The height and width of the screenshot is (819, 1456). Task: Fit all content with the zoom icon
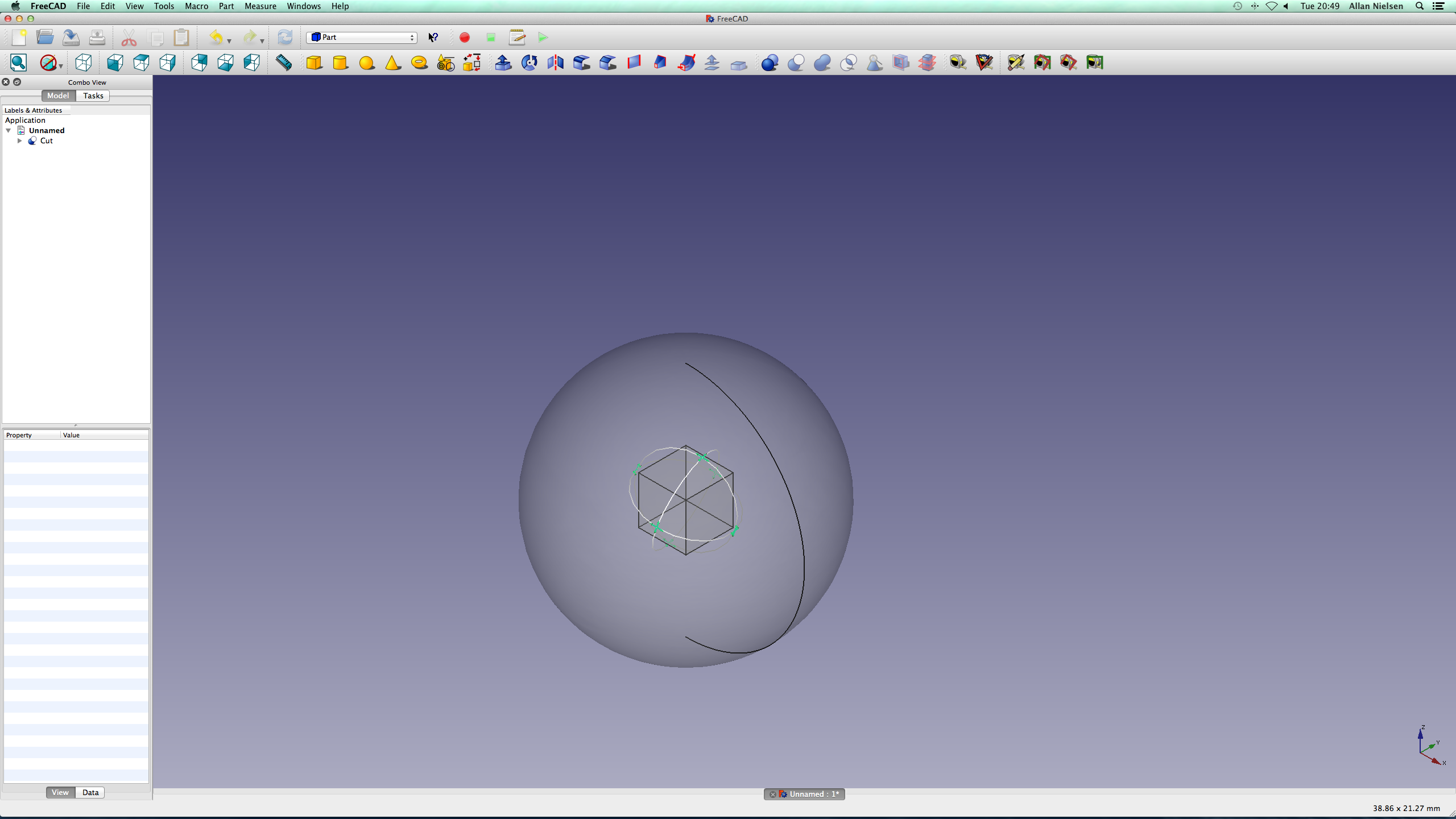pos(19,63)
